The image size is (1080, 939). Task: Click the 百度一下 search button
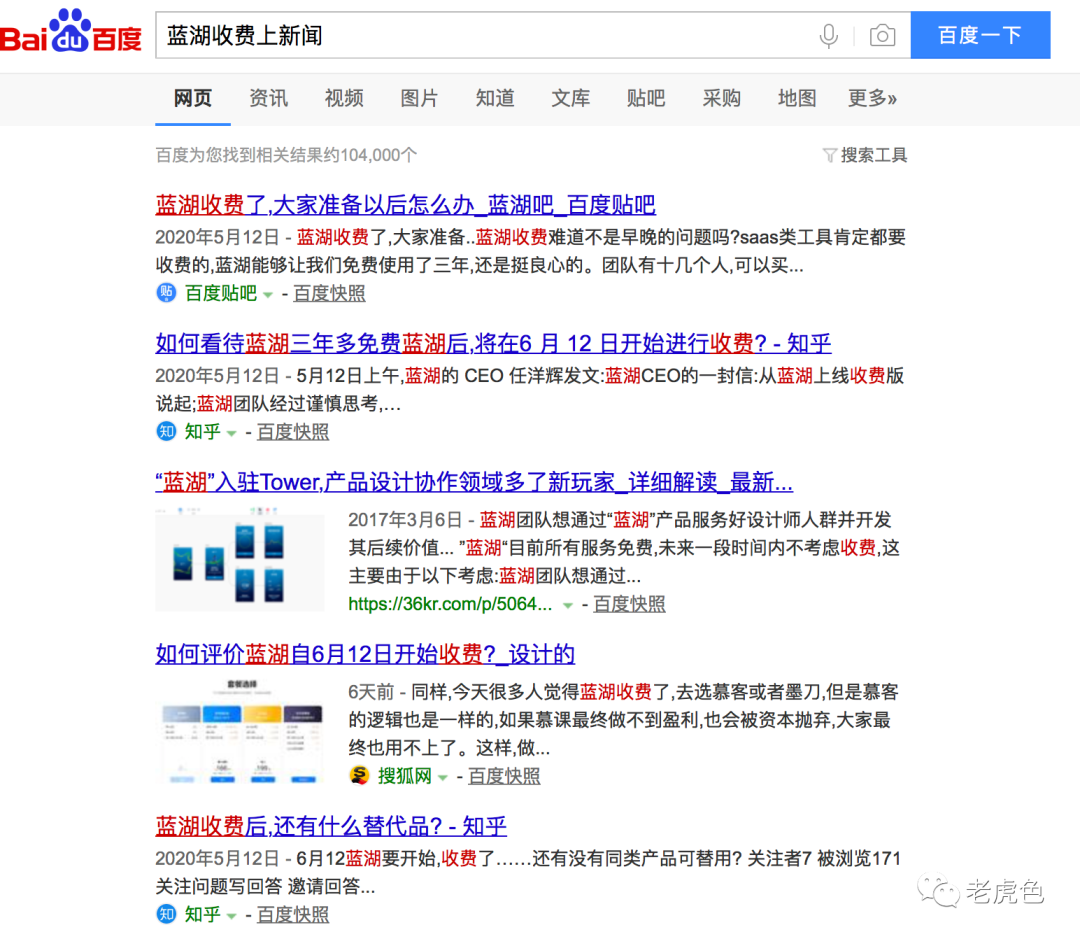pos(980,35)
